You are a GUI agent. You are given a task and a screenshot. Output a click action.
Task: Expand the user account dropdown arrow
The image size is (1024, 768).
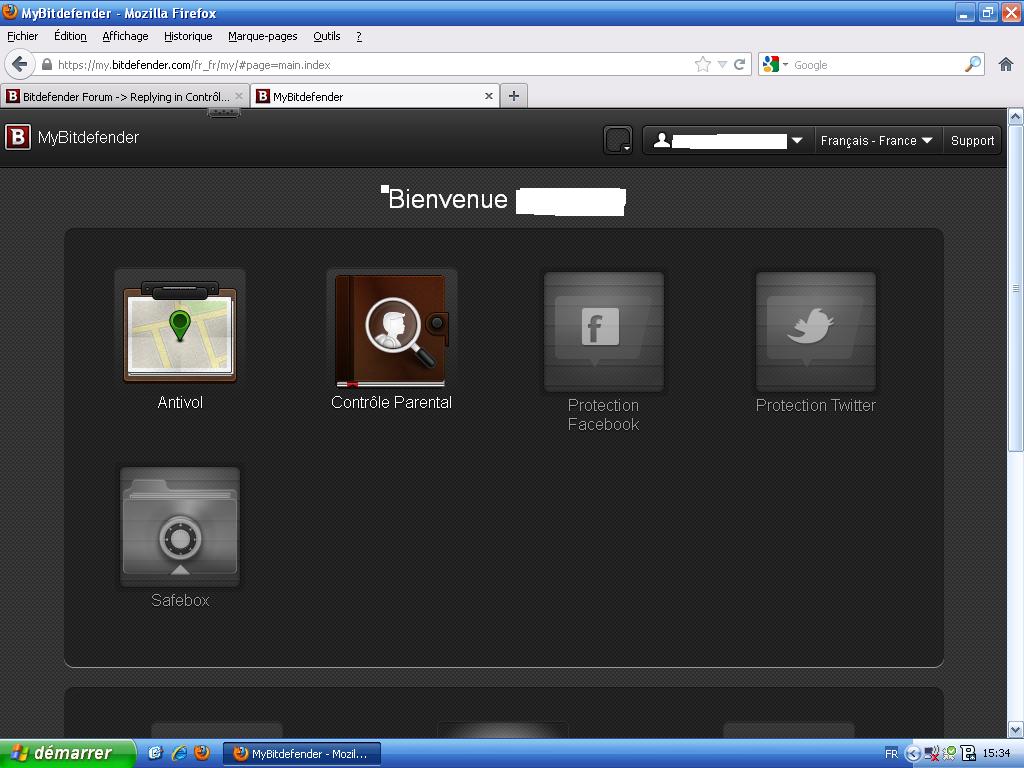click(x=797, y=140)
